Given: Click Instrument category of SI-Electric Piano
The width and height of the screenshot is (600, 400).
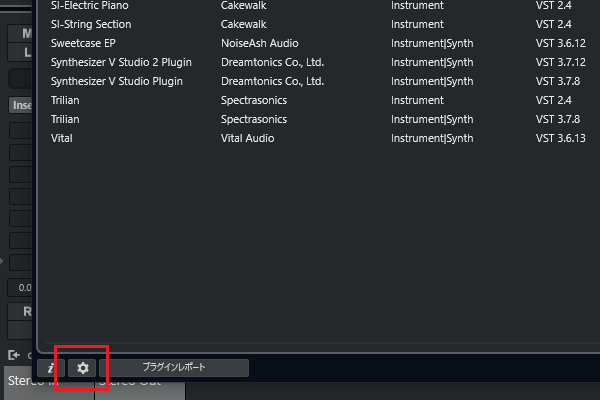Looking at the screenshot, I should [x=417, y=5].
